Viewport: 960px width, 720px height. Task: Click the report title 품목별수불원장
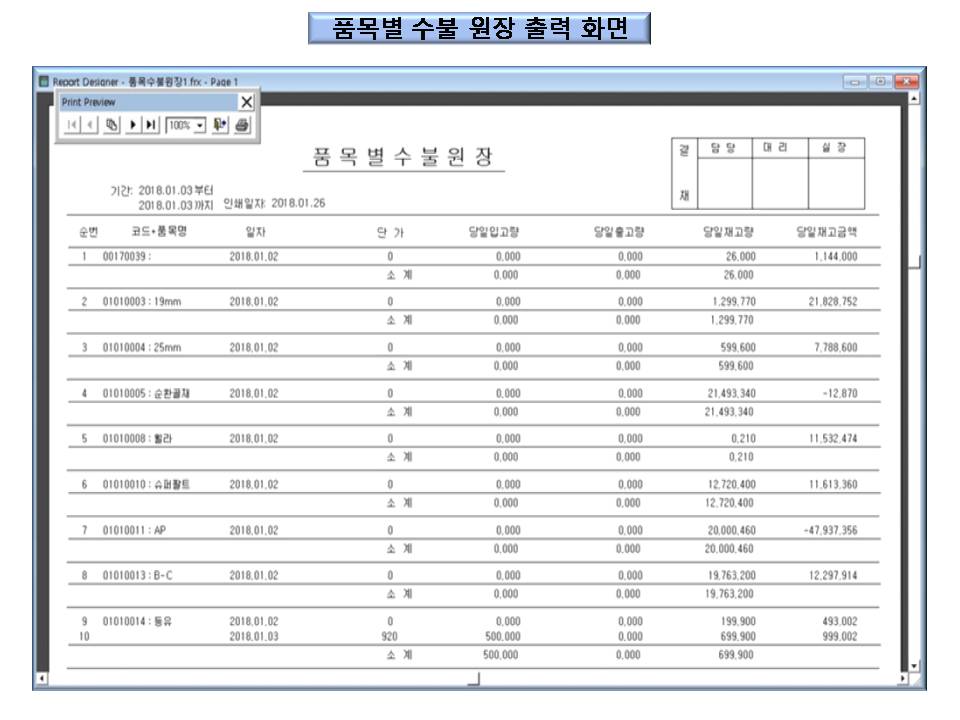click(403, 157)
